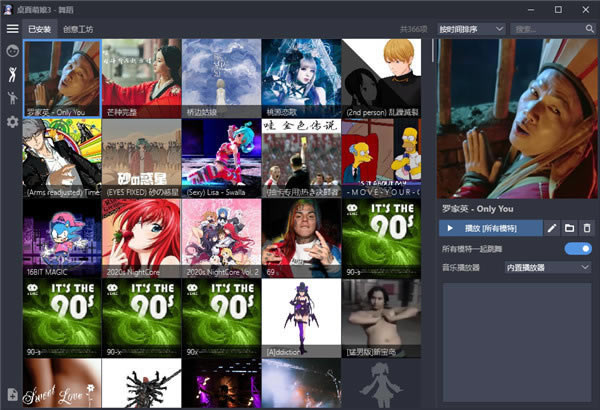Click the import file icon at the sidebar bottom
The image size is (600, 410).
tap(12, 394)
